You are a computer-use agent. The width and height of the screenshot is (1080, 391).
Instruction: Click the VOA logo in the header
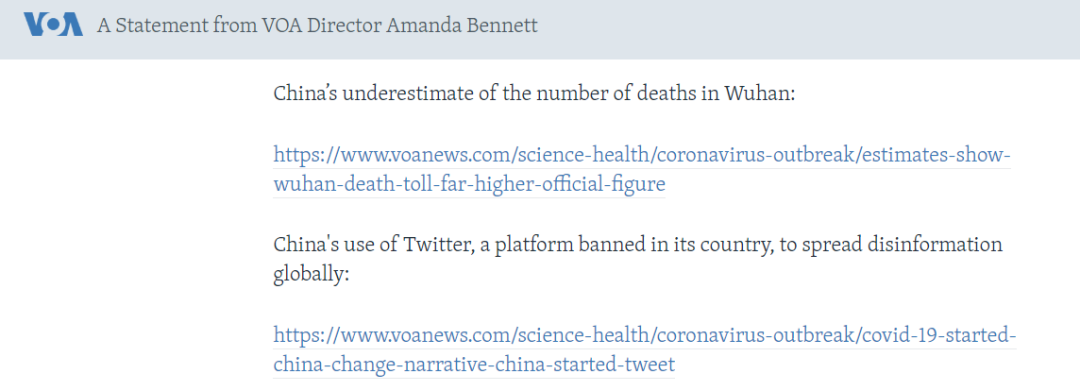53,25
